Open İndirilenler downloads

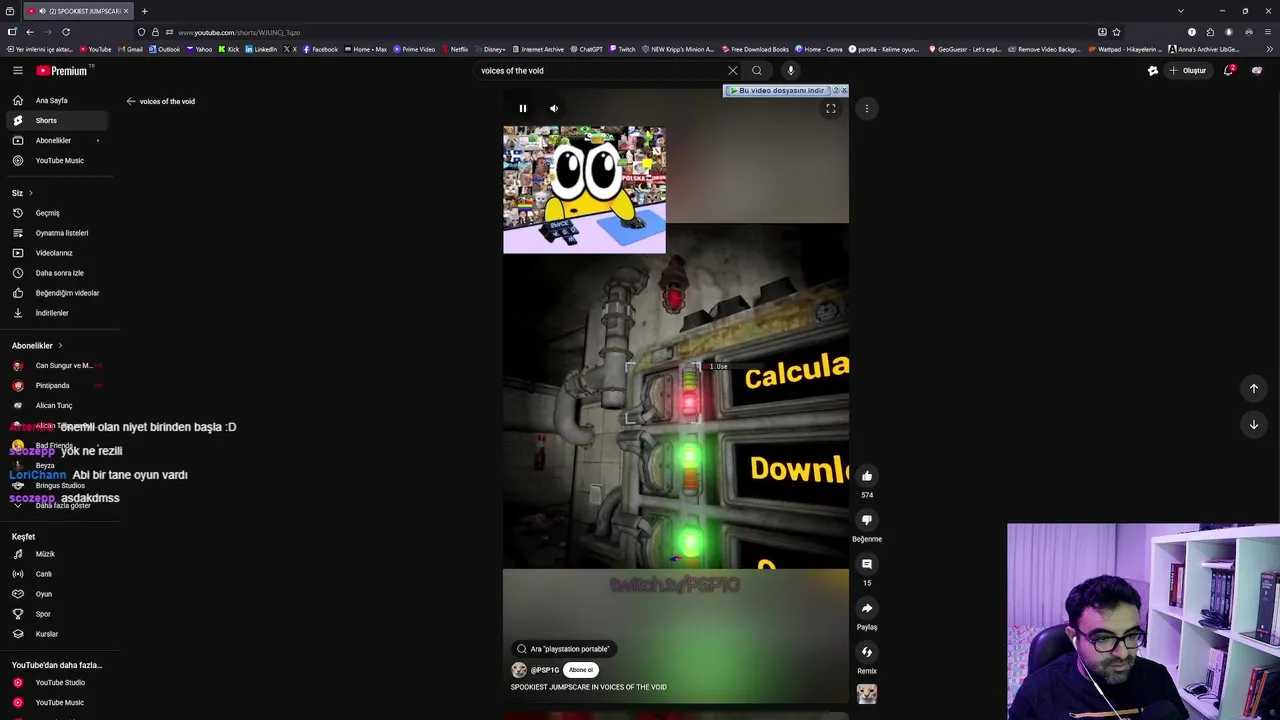pos(57,313)
